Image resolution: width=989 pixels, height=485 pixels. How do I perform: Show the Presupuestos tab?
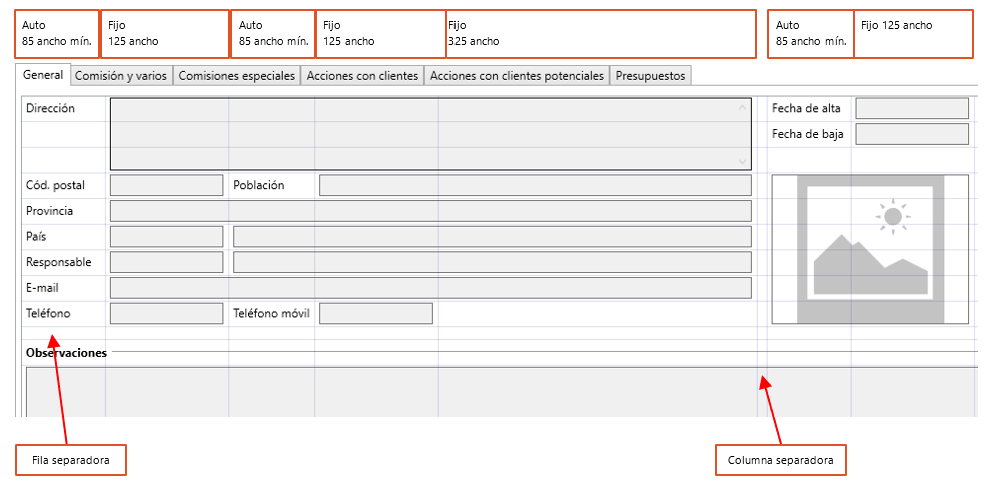tap(650, 76)
